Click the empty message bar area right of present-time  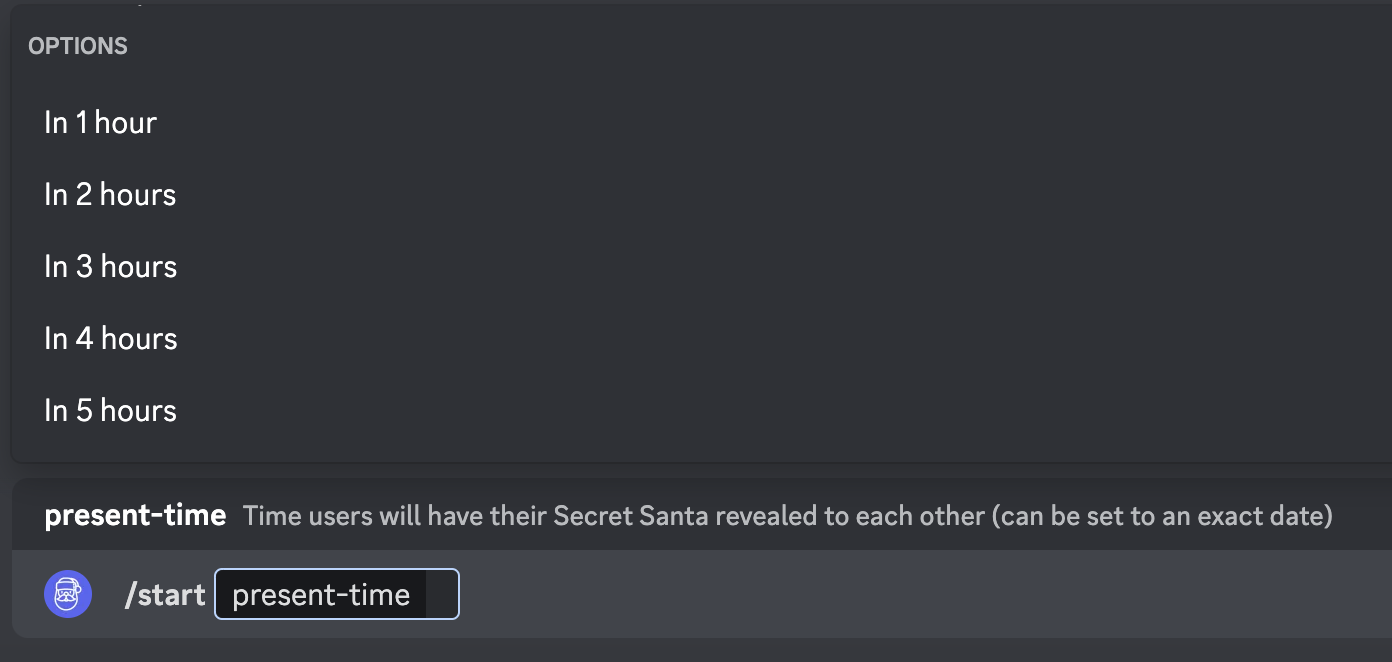click(900, 595)
